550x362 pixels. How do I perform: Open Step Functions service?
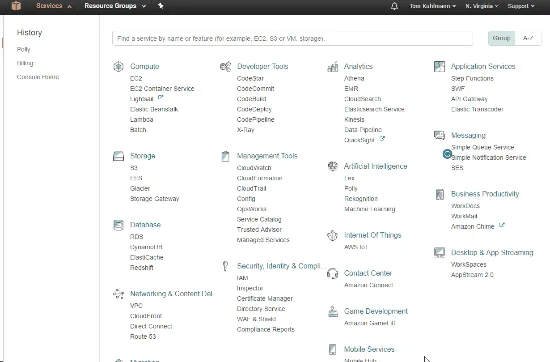(472, 78)
